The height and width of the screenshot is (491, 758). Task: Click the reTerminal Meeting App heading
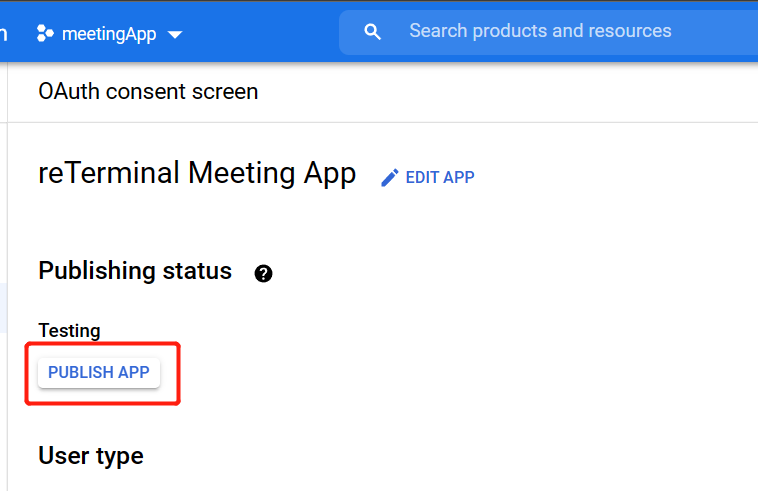click(x=197, y=173)
